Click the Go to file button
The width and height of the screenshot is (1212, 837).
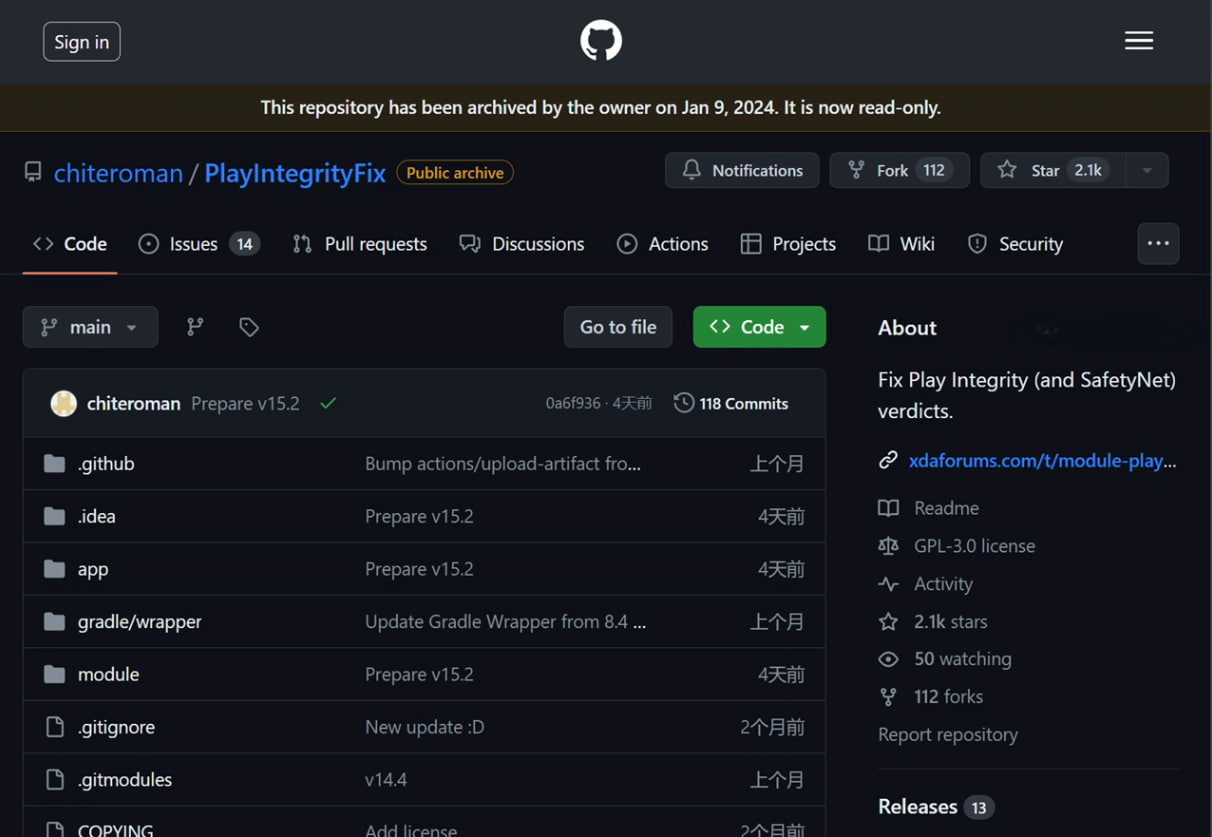[x=618, y=327]
